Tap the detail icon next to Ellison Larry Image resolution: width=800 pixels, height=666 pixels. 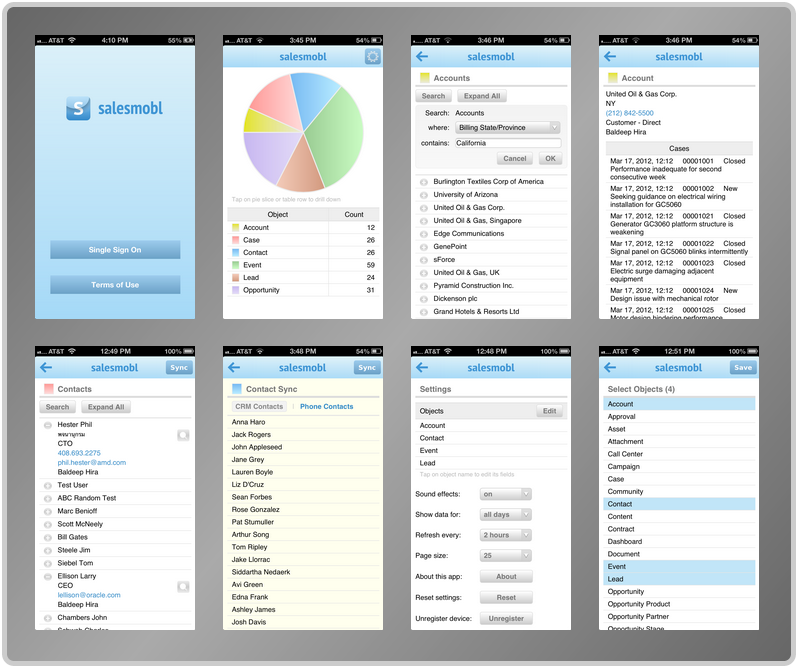tap(183, 586)
